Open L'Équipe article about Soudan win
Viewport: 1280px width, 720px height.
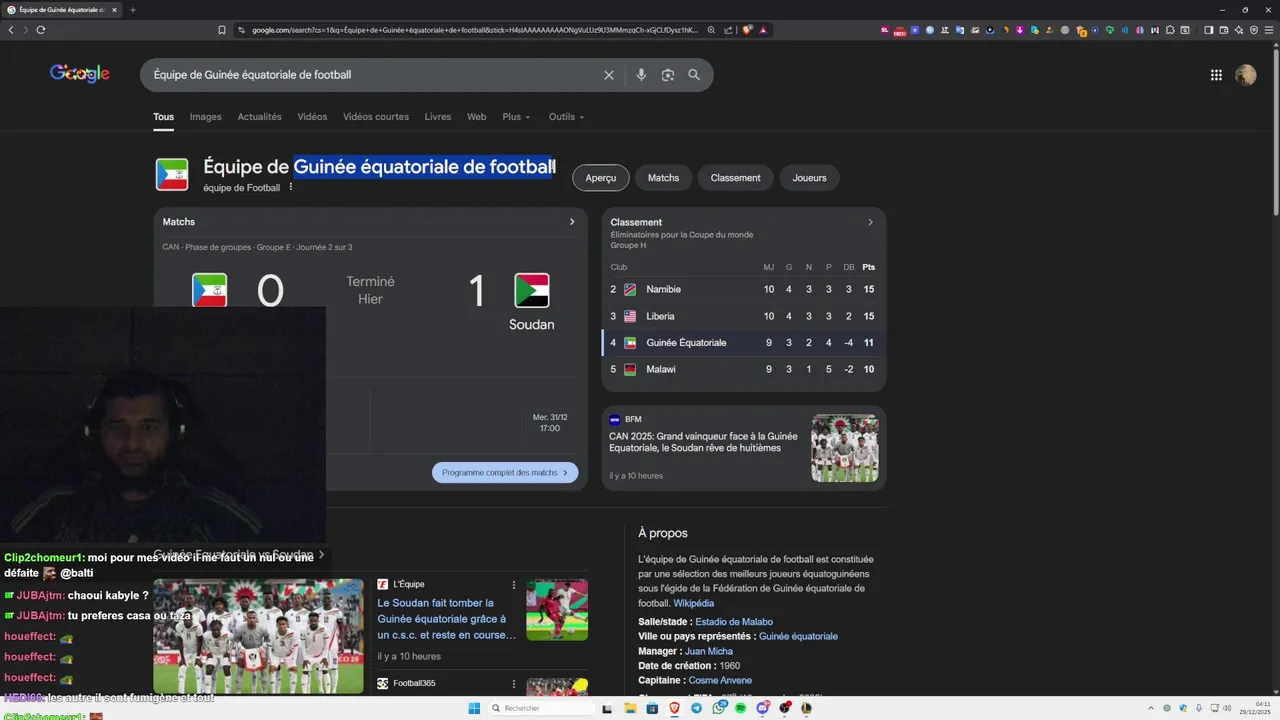click(447, 618)
